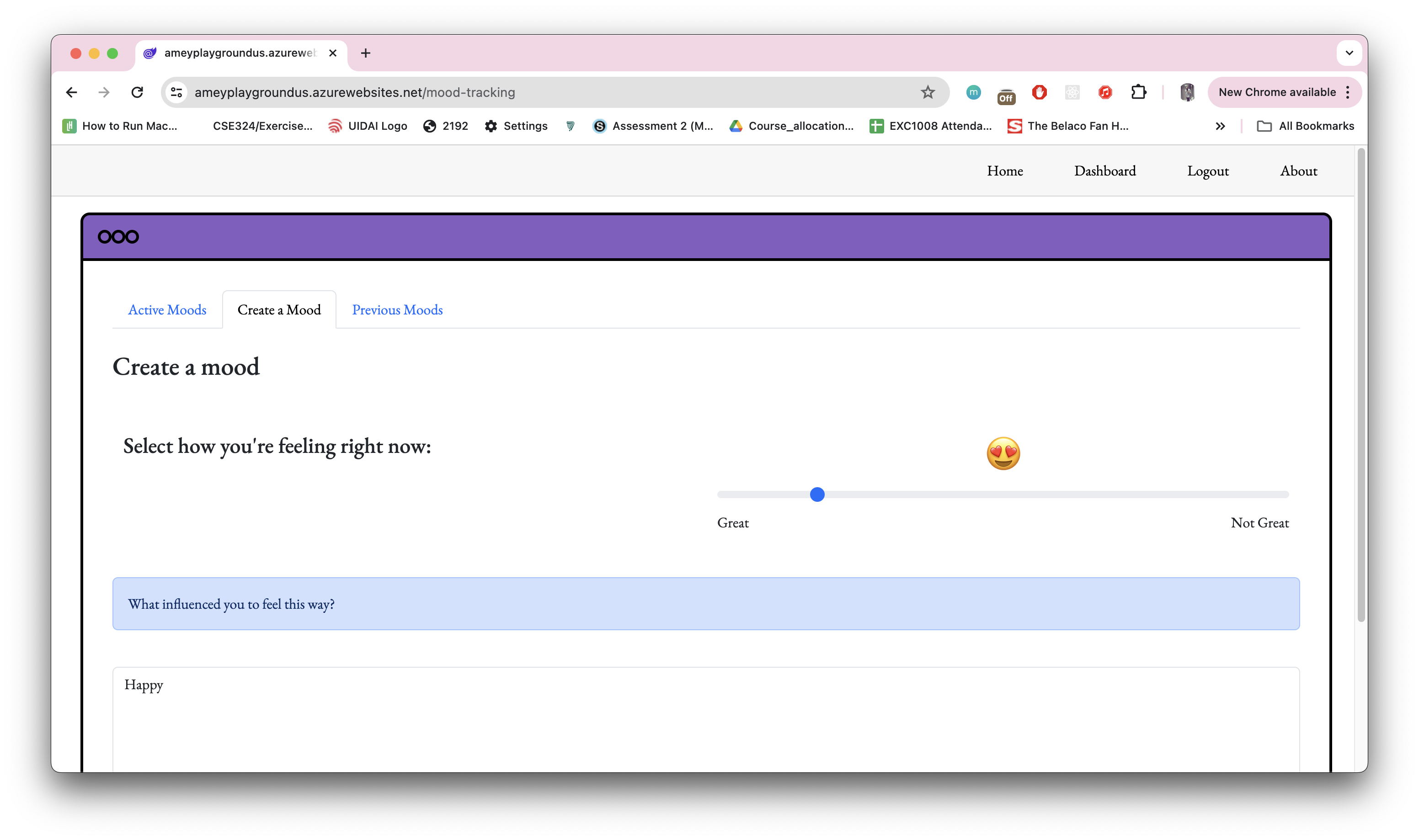Image resolution: width=1419 pixels, height=840 pixels.
Task: Open the Extensions puzzle-piece icon
Action: 1138,92
